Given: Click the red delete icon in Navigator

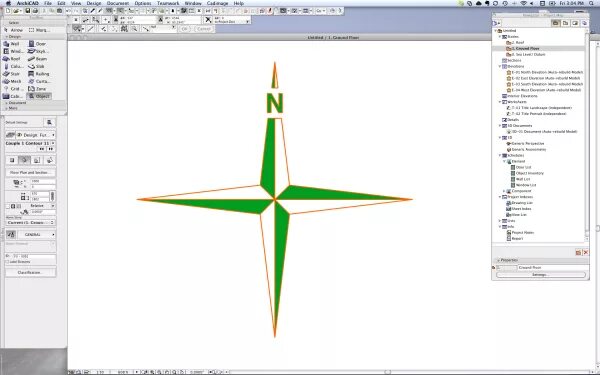Looking at the screenshot, I should [585, 253].
